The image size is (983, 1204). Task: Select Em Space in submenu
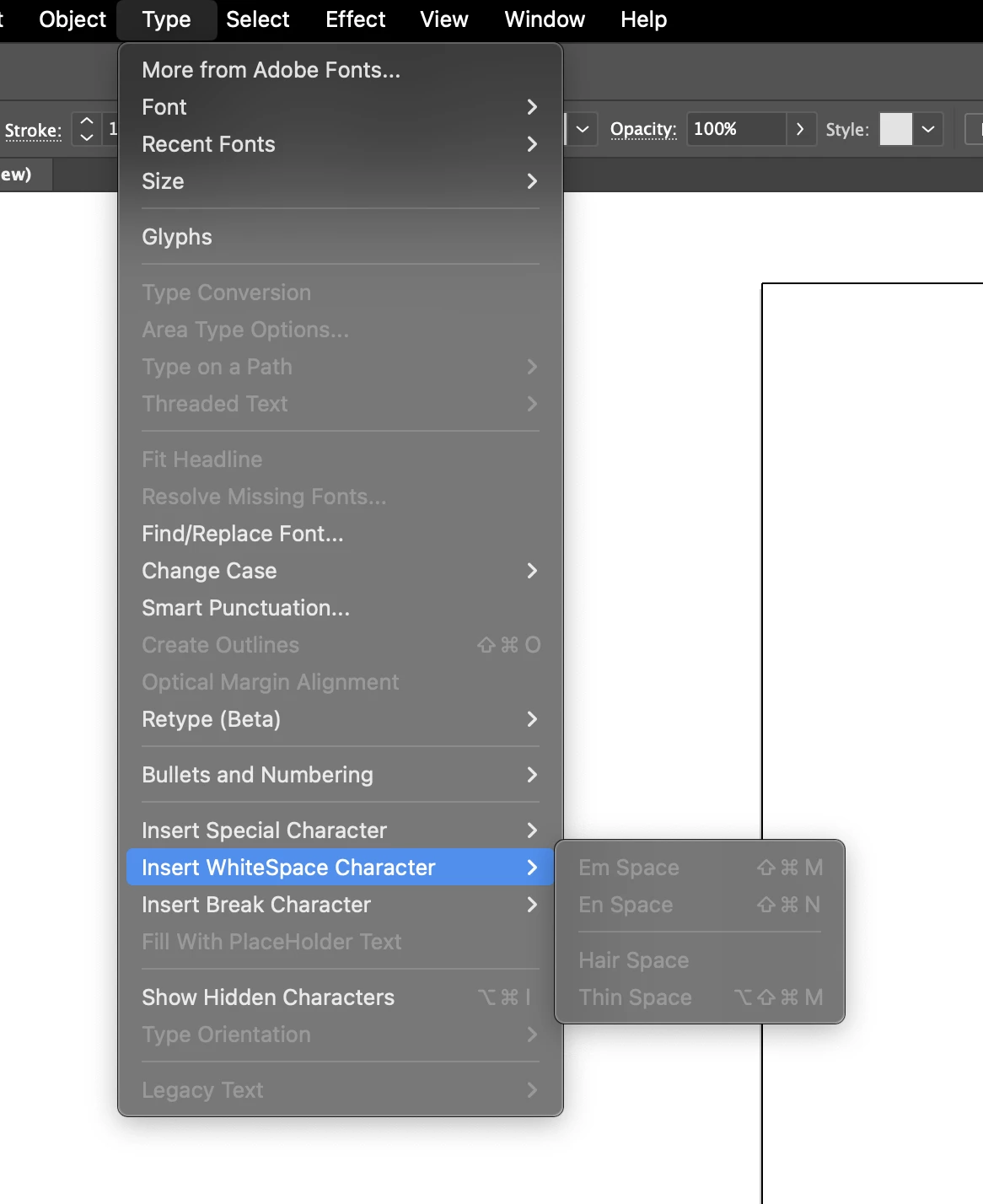700,868
